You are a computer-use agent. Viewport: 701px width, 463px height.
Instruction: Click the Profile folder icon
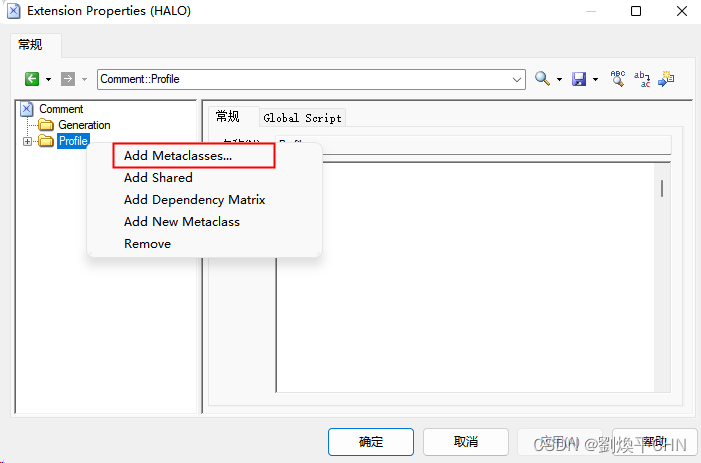(46, 141)
